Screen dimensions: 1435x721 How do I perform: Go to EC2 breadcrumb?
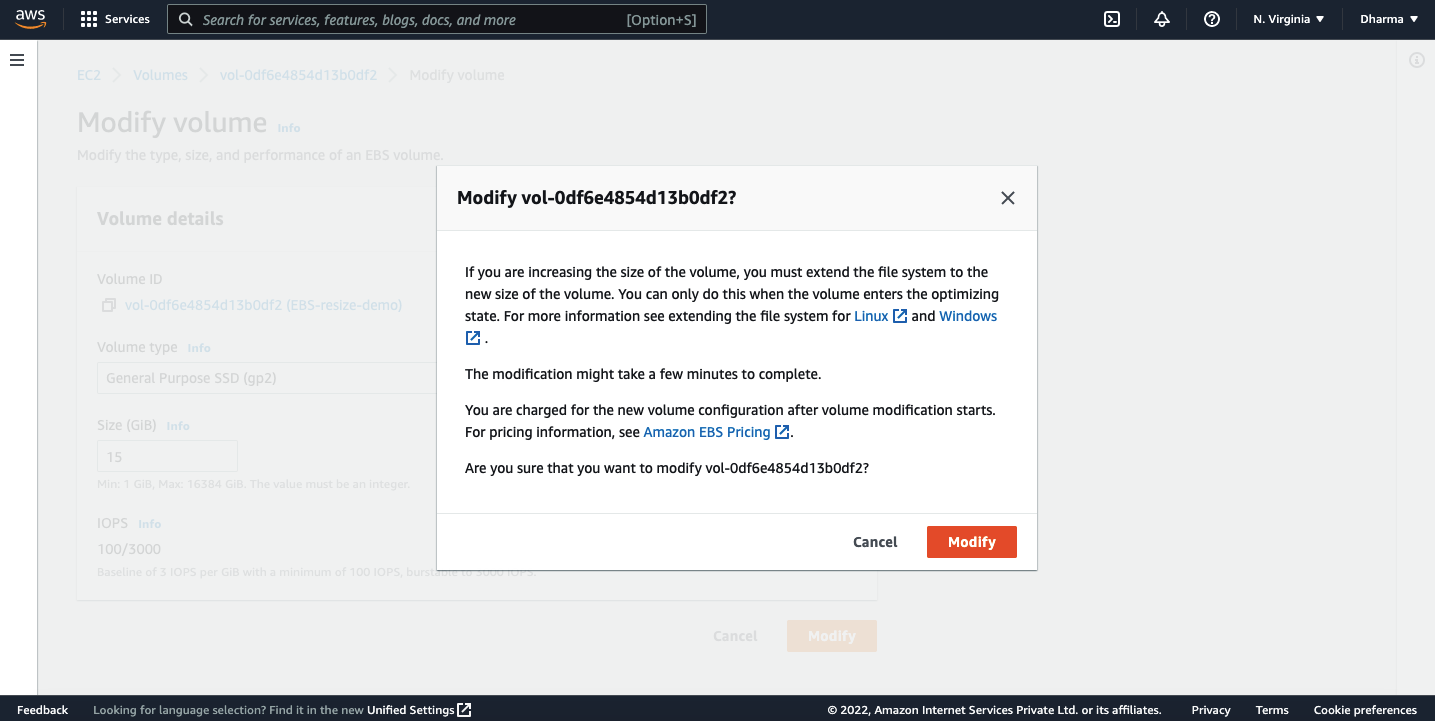click(x=89, y=75)
